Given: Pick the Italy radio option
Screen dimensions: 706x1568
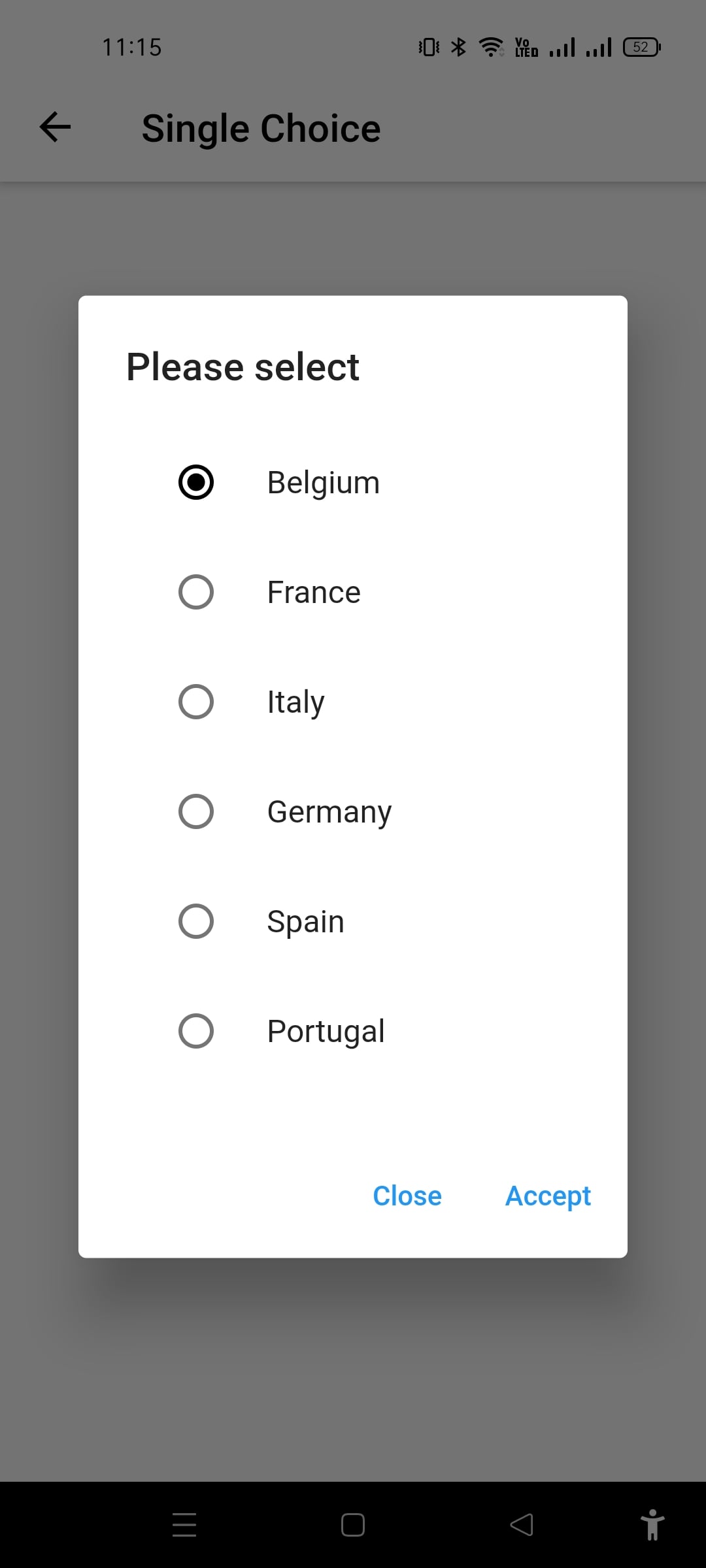Looking at the screenshot, I should point(196,702).
